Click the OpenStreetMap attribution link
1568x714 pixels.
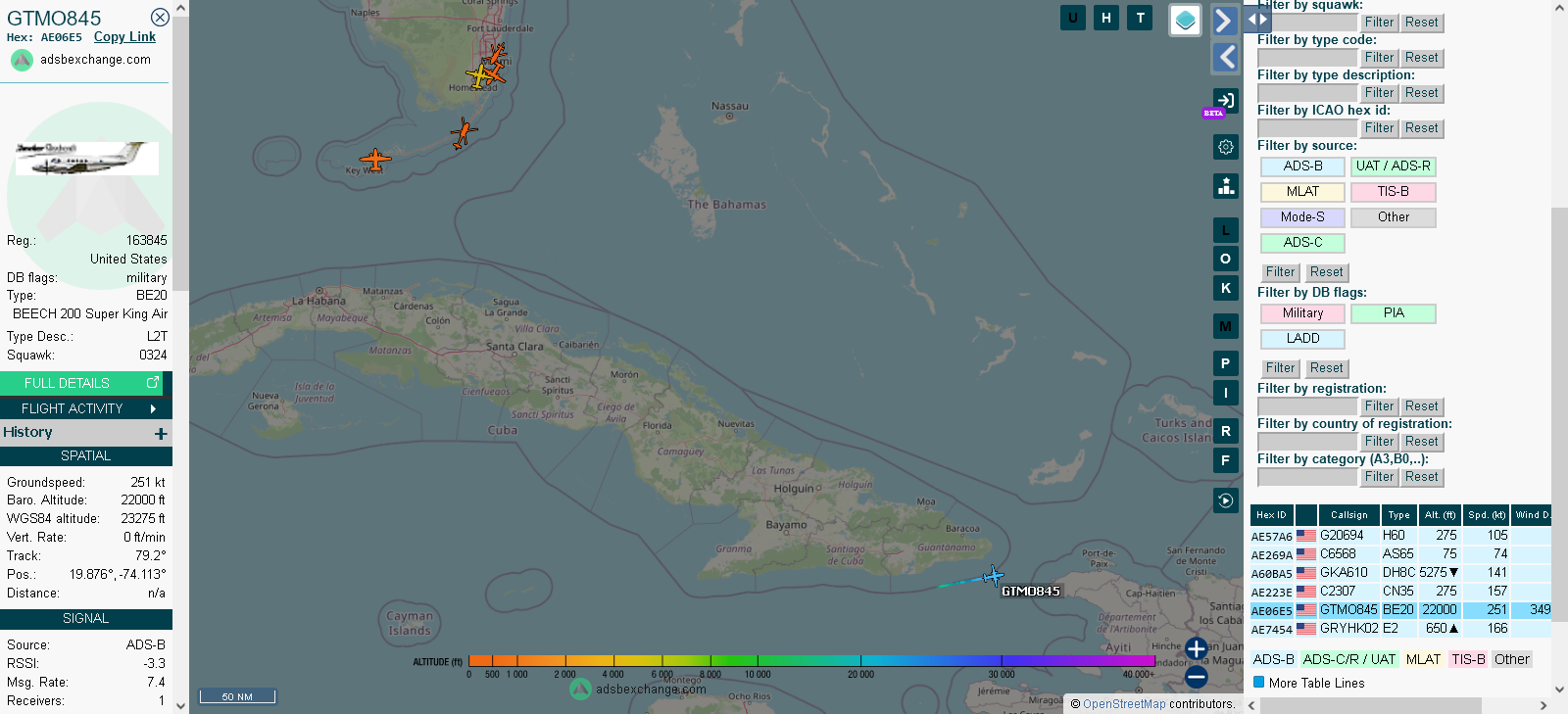[x=1124, y=704]
